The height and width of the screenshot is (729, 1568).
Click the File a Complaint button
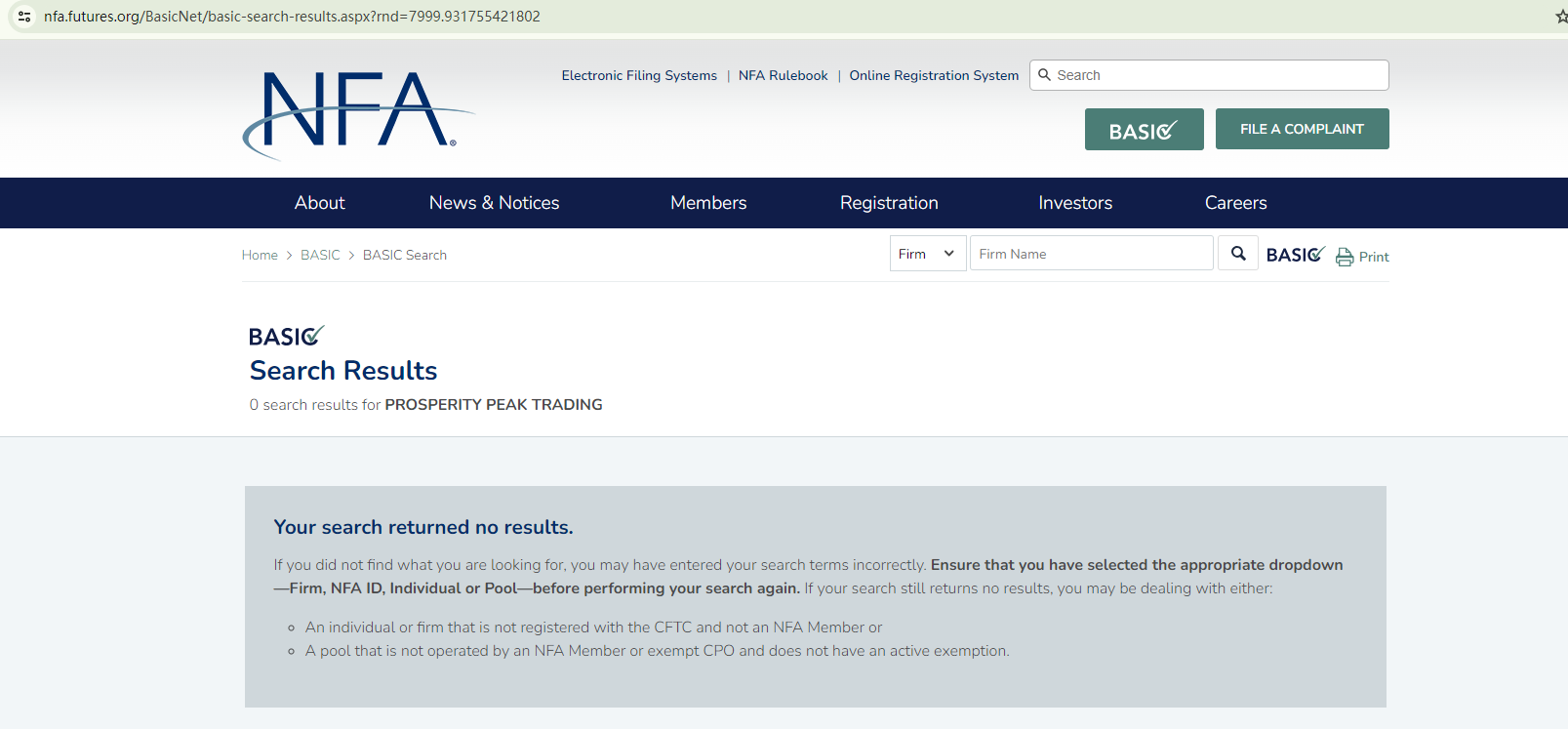(1302, 129)
